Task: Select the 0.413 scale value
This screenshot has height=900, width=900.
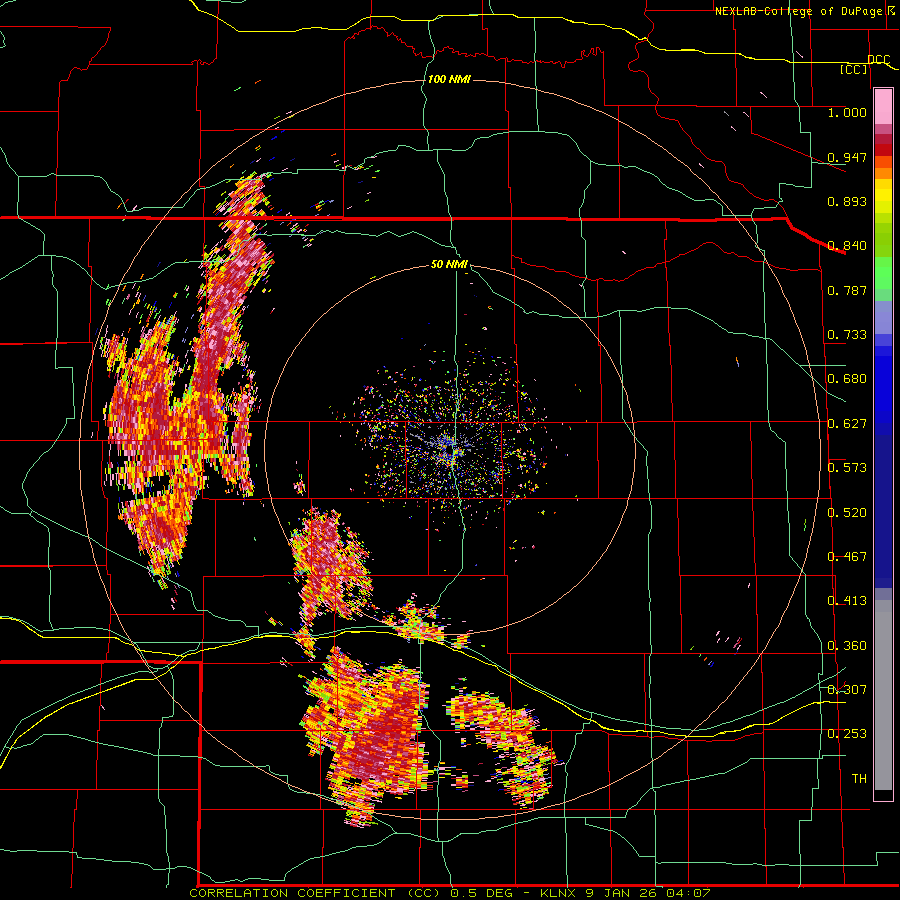Action: coord(847,601)
